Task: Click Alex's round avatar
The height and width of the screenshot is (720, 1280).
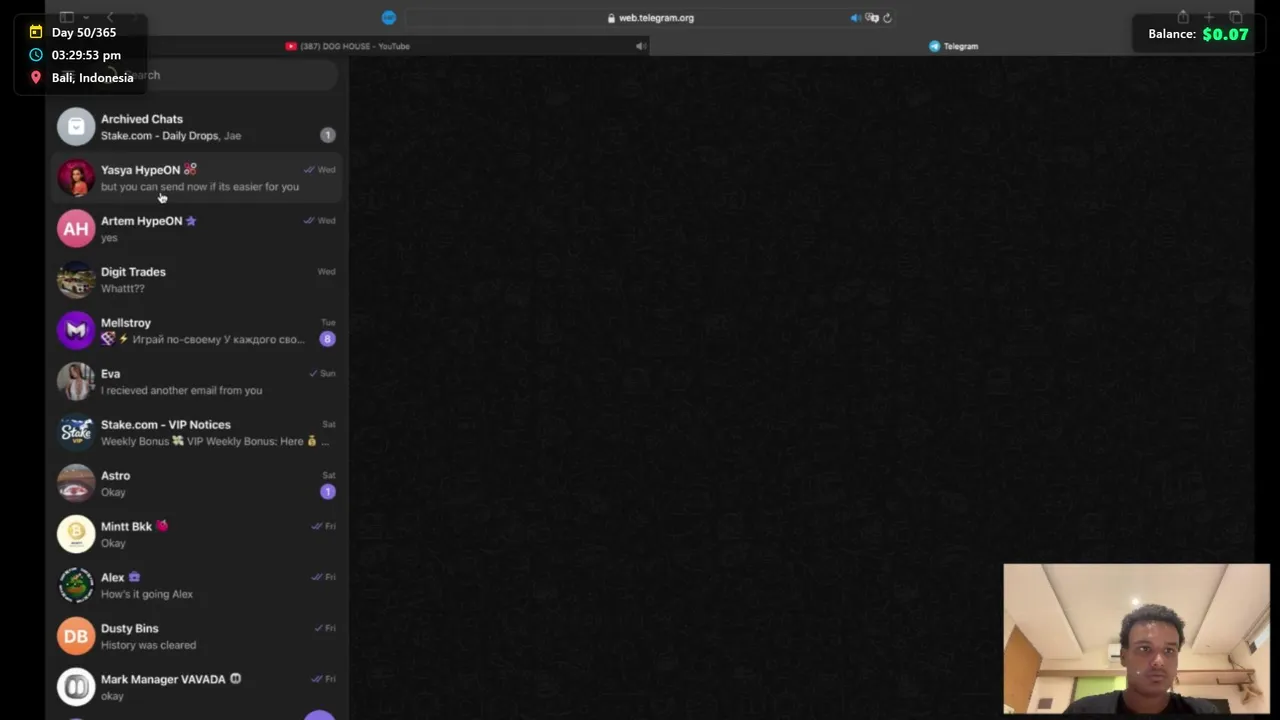Action: coord(76,586)
